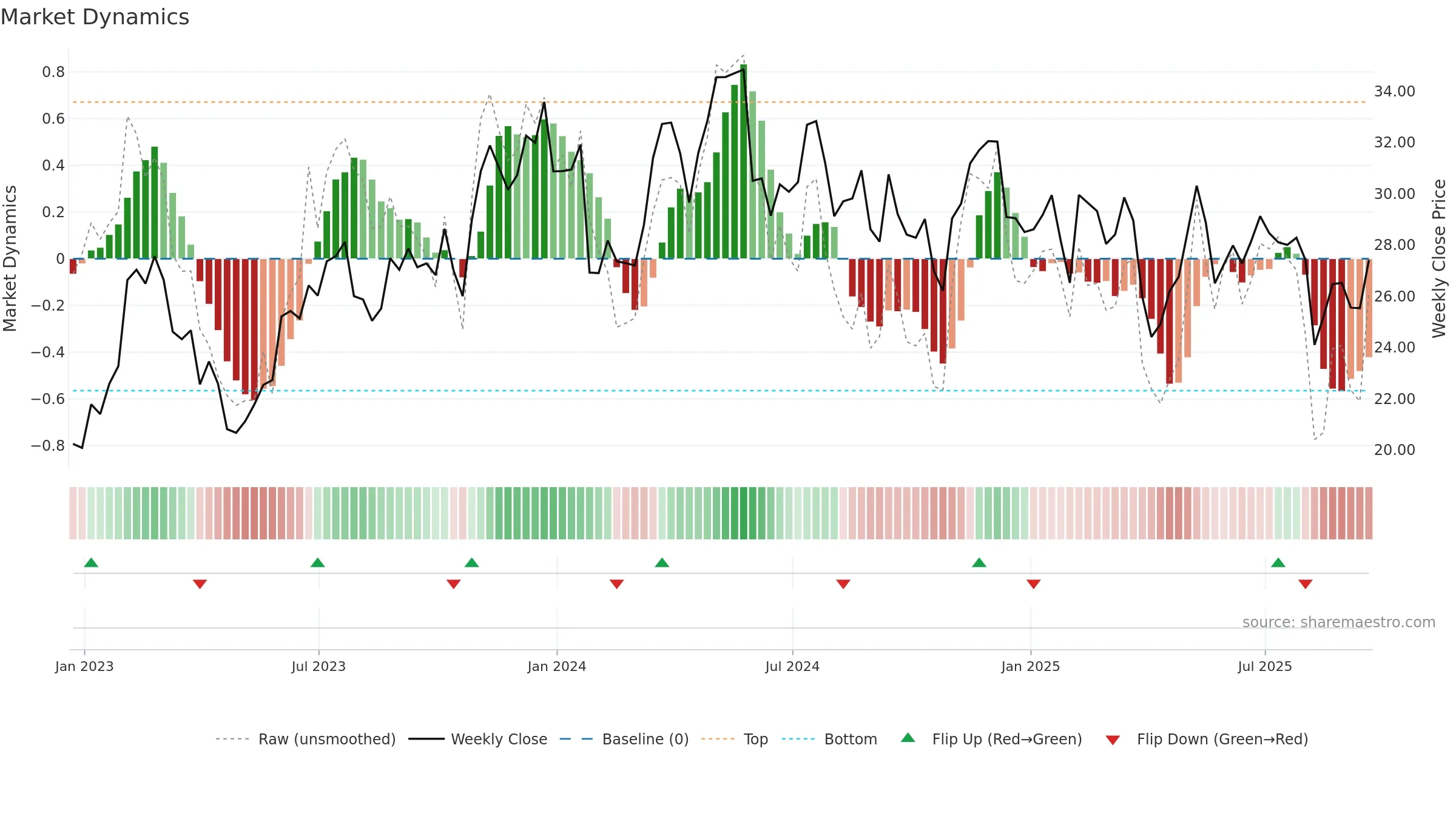Image resolution: width=1456 pixels, height=819 pixels.
Task: Click the Jul 2024 x-axis label
Action: click(x=792, y=666)
